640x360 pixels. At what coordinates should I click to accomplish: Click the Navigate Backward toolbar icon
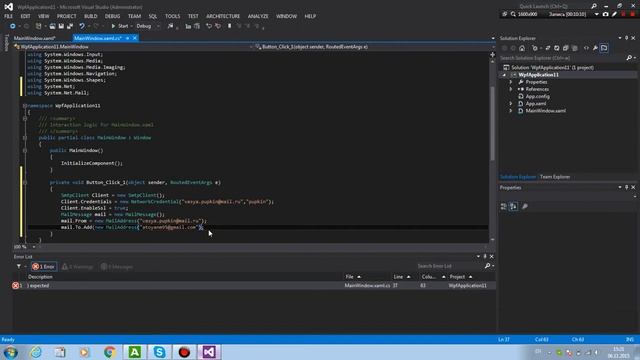[x=12, y=26]
